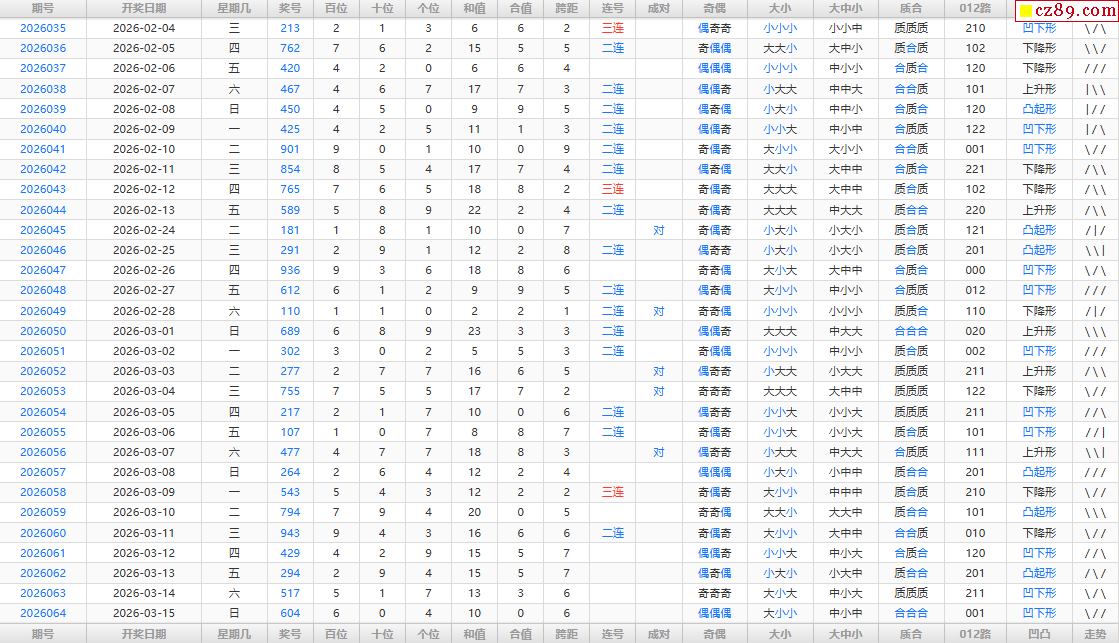The image size is (1119, 643).
Task: Click 凹下形 in row 2026064
Action: coord(1039,613)
